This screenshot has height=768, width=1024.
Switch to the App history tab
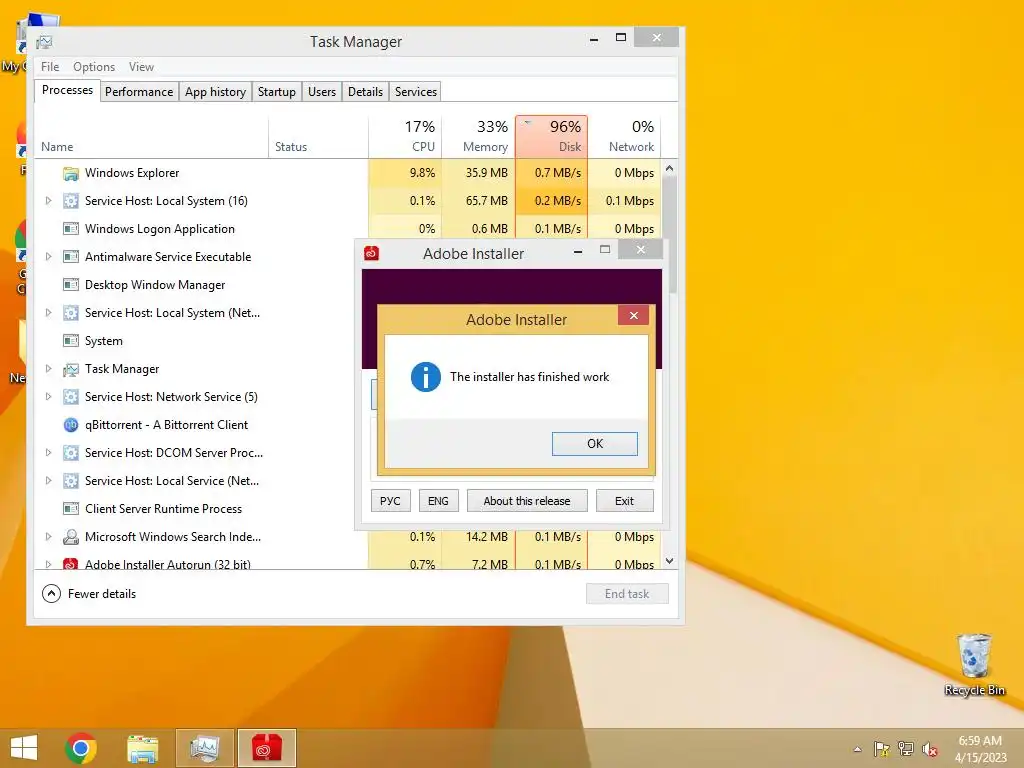click(216, 92)
